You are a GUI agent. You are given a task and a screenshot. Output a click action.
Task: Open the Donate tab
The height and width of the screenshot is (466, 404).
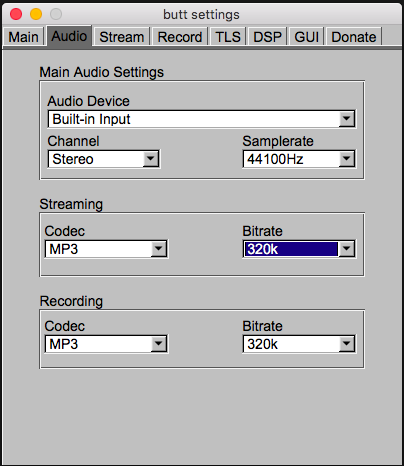coord(354,37)
